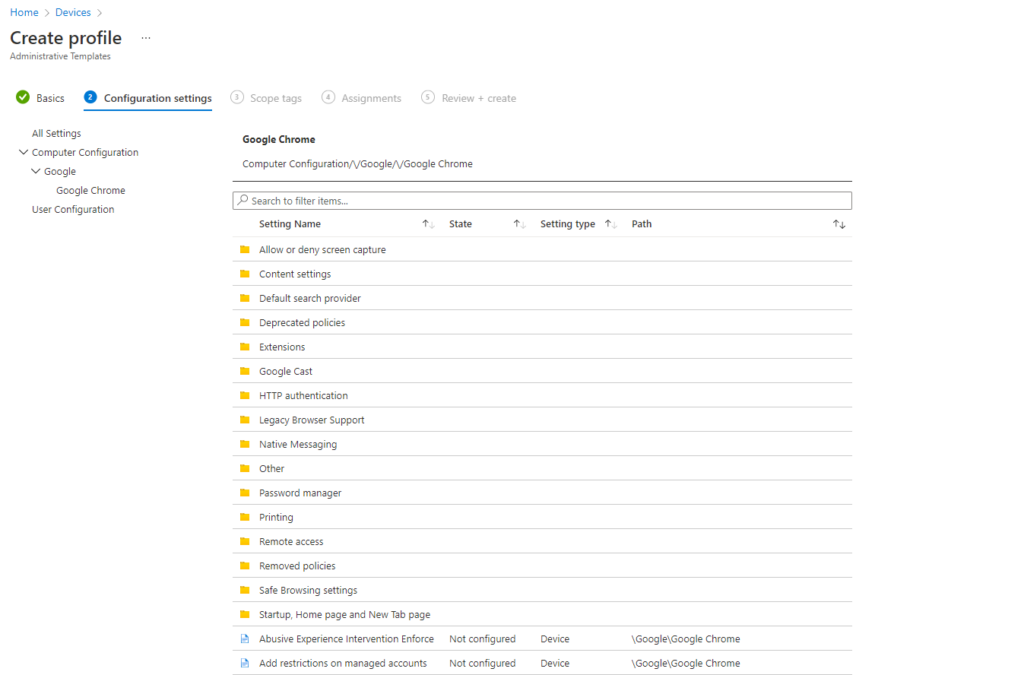
Task: Click the Path column header text
Action: [641, 224]
